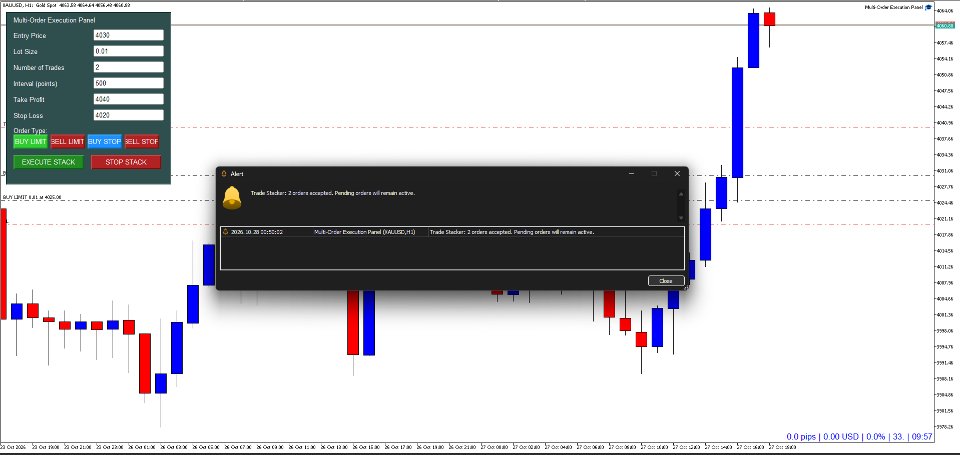
Task: Click the down arrow of the alert message scrollbar
Action: [680, 217]
